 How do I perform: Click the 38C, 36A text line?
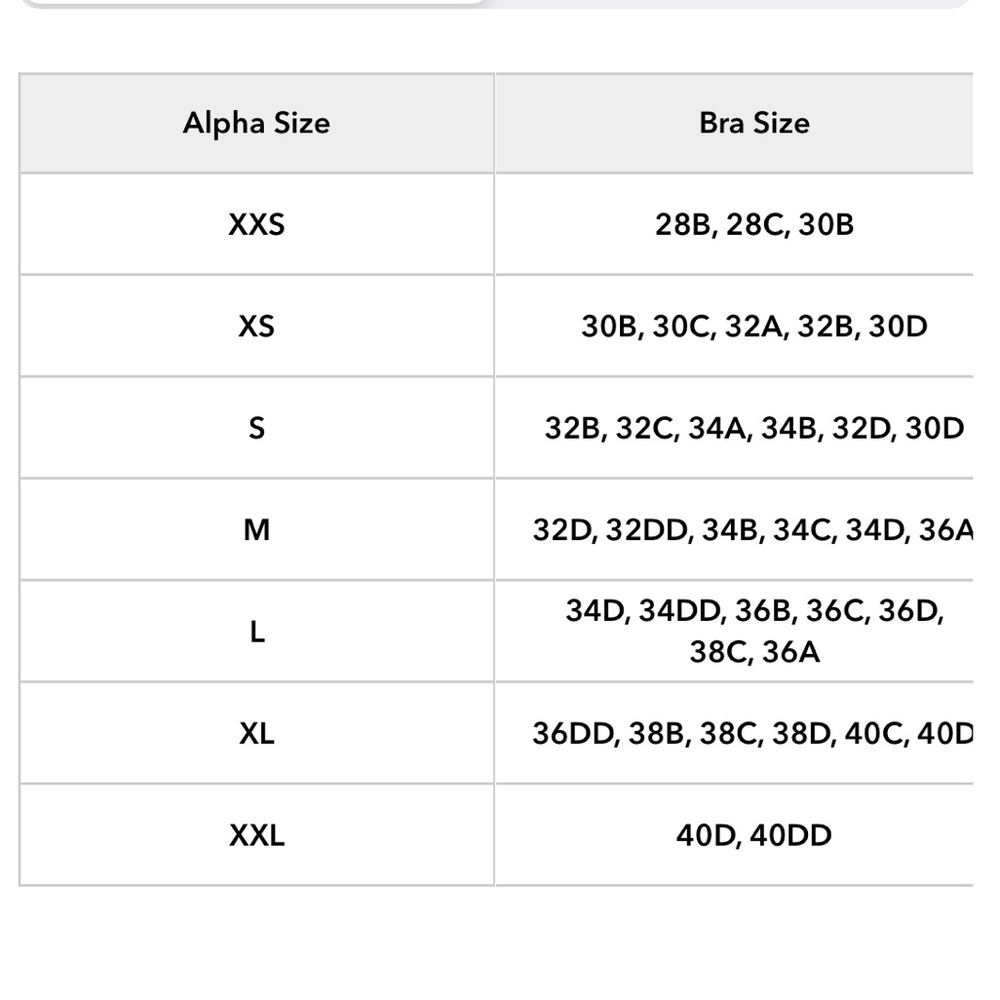754,652
